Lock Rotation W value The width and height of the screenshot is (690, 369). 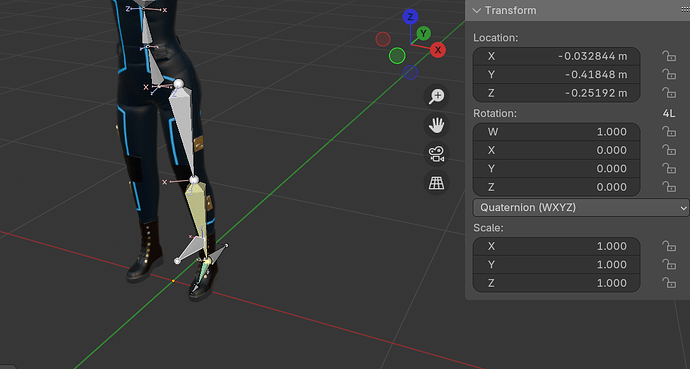pos(669,132)
